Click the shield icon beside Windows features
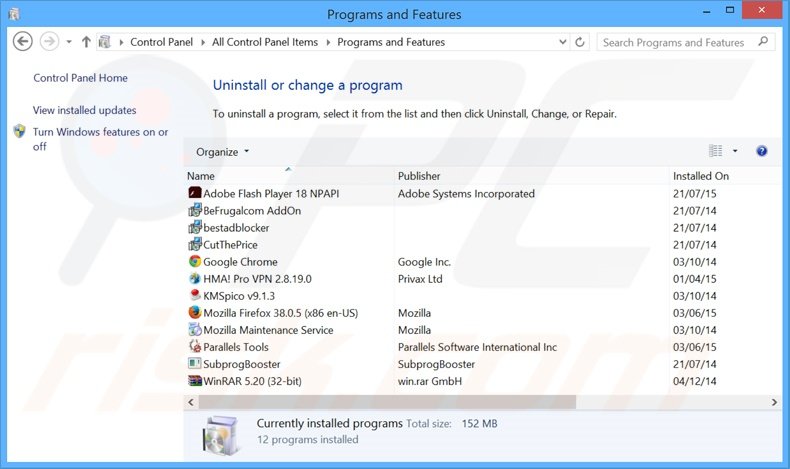Image resolution: width=790 pixels, height=469 pixels. [x=20, y=131]
